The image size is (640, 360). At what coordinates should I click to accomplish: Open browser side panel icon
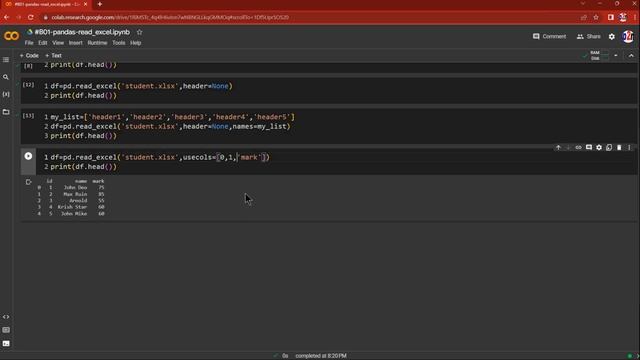pos(611,17)
